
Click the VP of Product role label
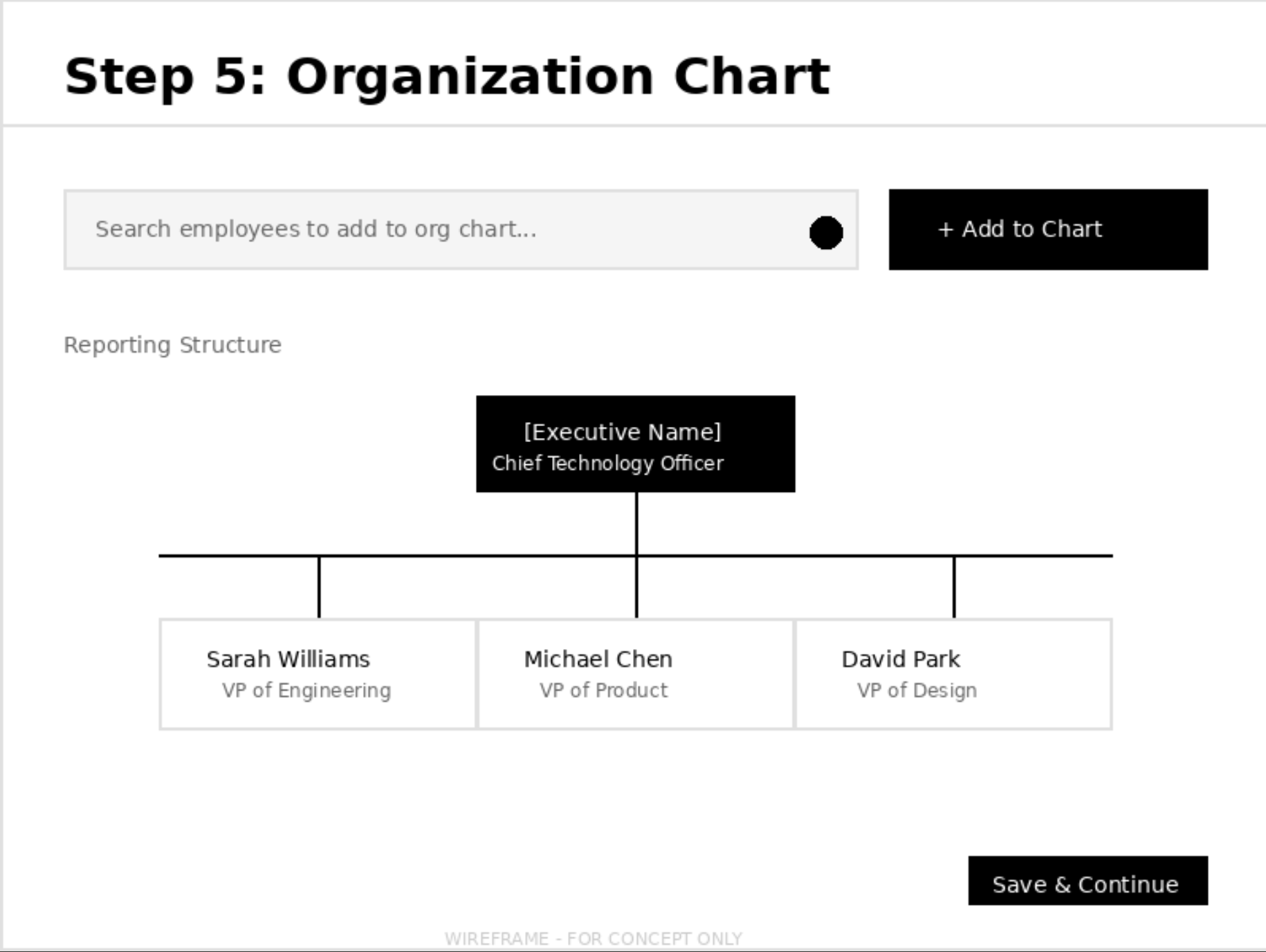pos(603,690)
